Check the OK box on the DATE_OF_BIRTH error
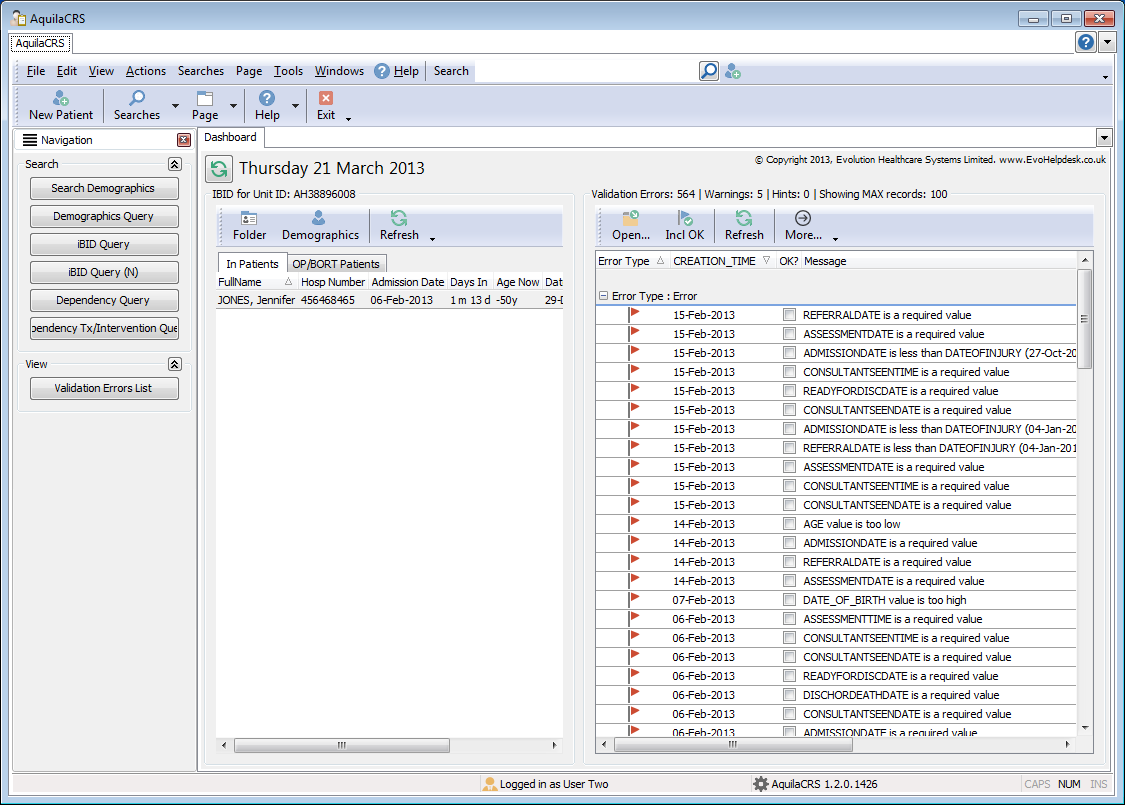 [789, 599]
